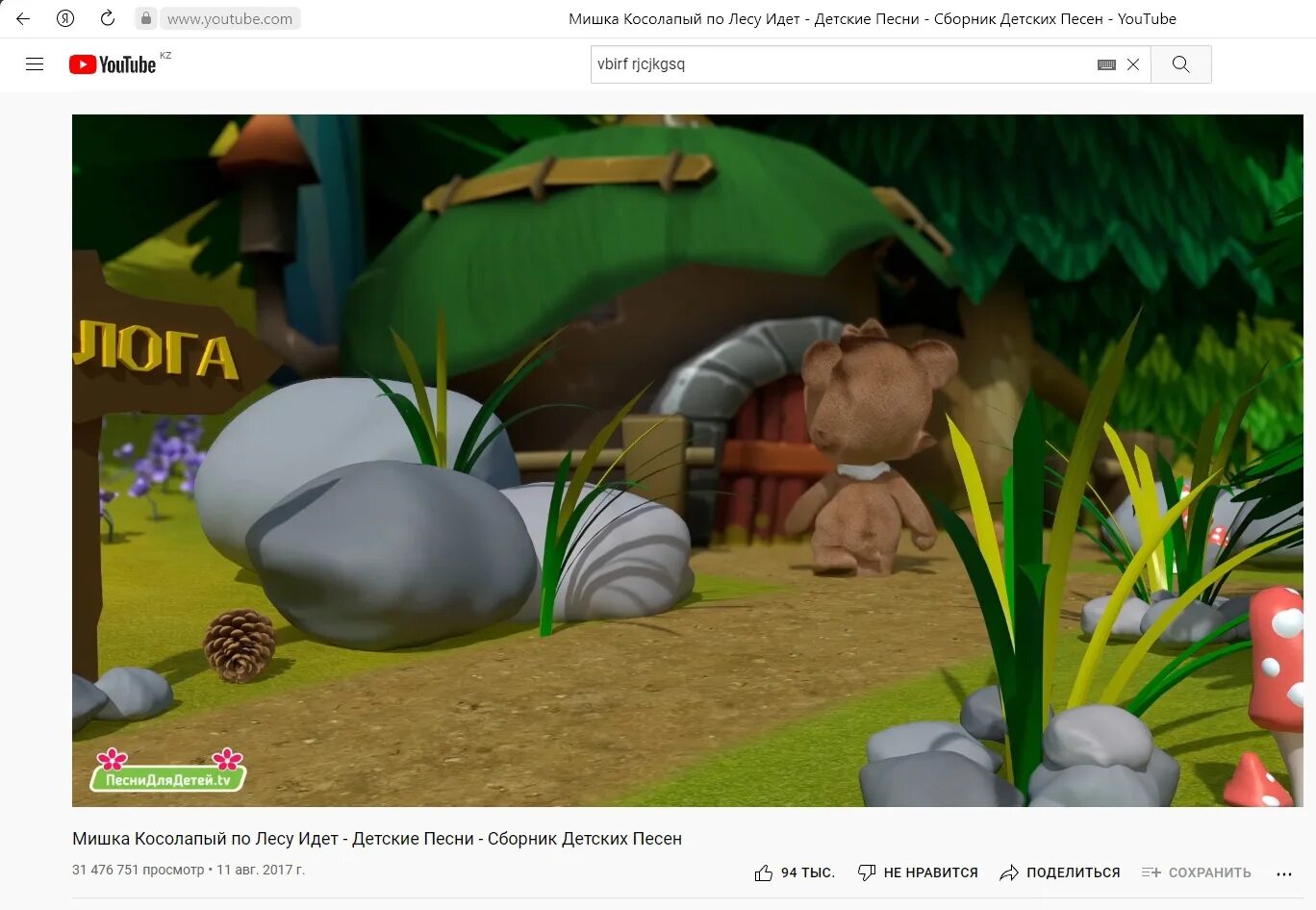The image size is (1316, 910).
Task: Click the 'НЕ НРАВИТСЯ' label
Action: [x=930, y=872]
